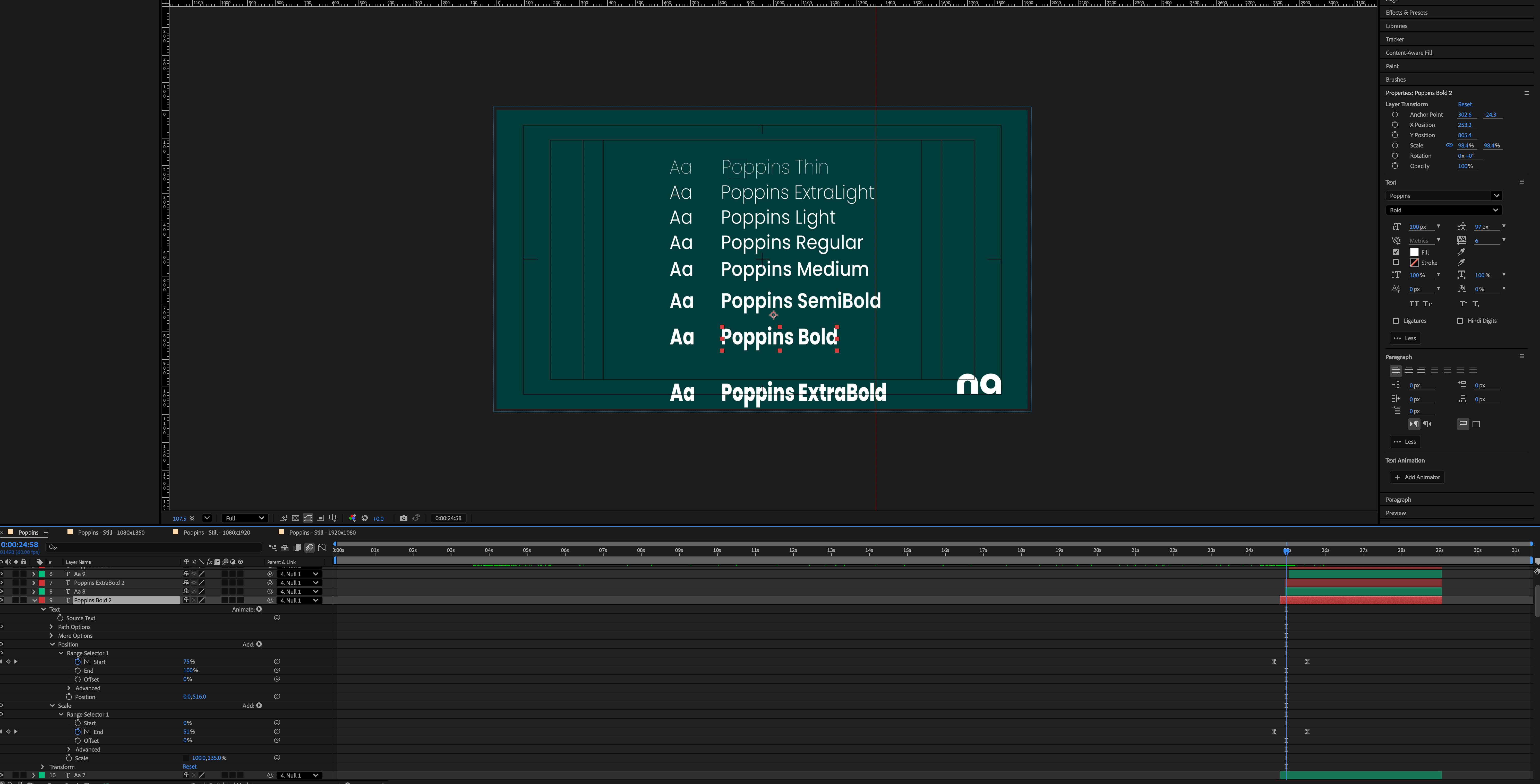Open parent dropdown for Poppins Bold 2
The image size is (1540, 784).
299,600
